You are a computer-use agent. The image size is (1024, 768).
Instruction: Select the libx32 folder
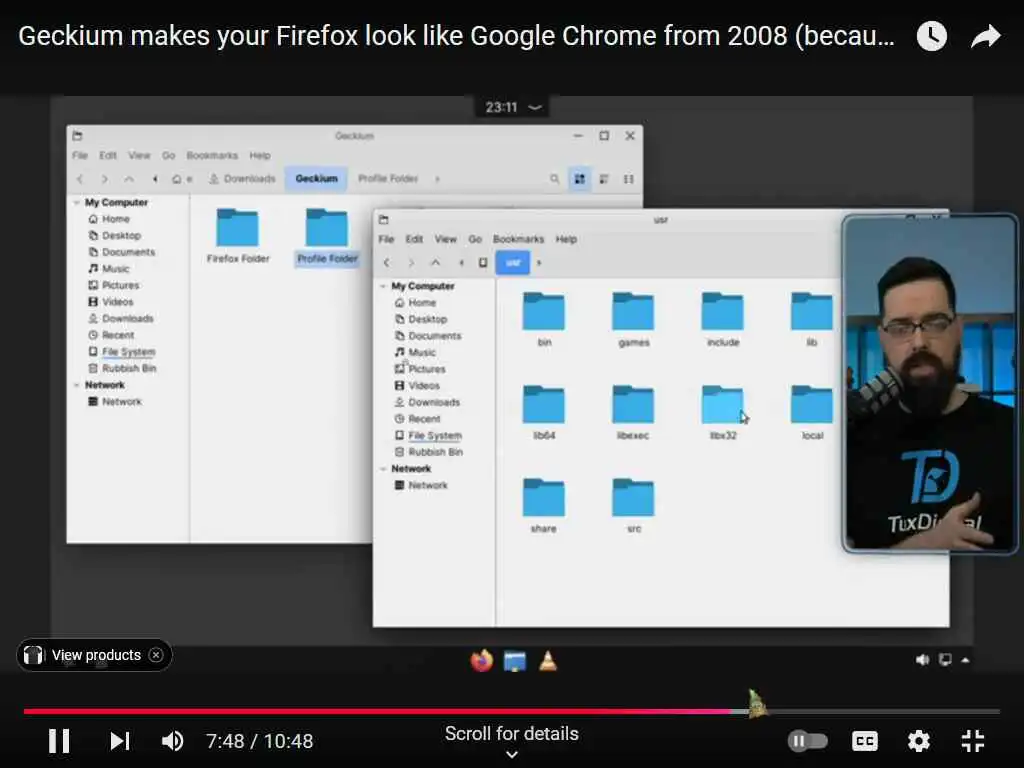tap(723, 413)
